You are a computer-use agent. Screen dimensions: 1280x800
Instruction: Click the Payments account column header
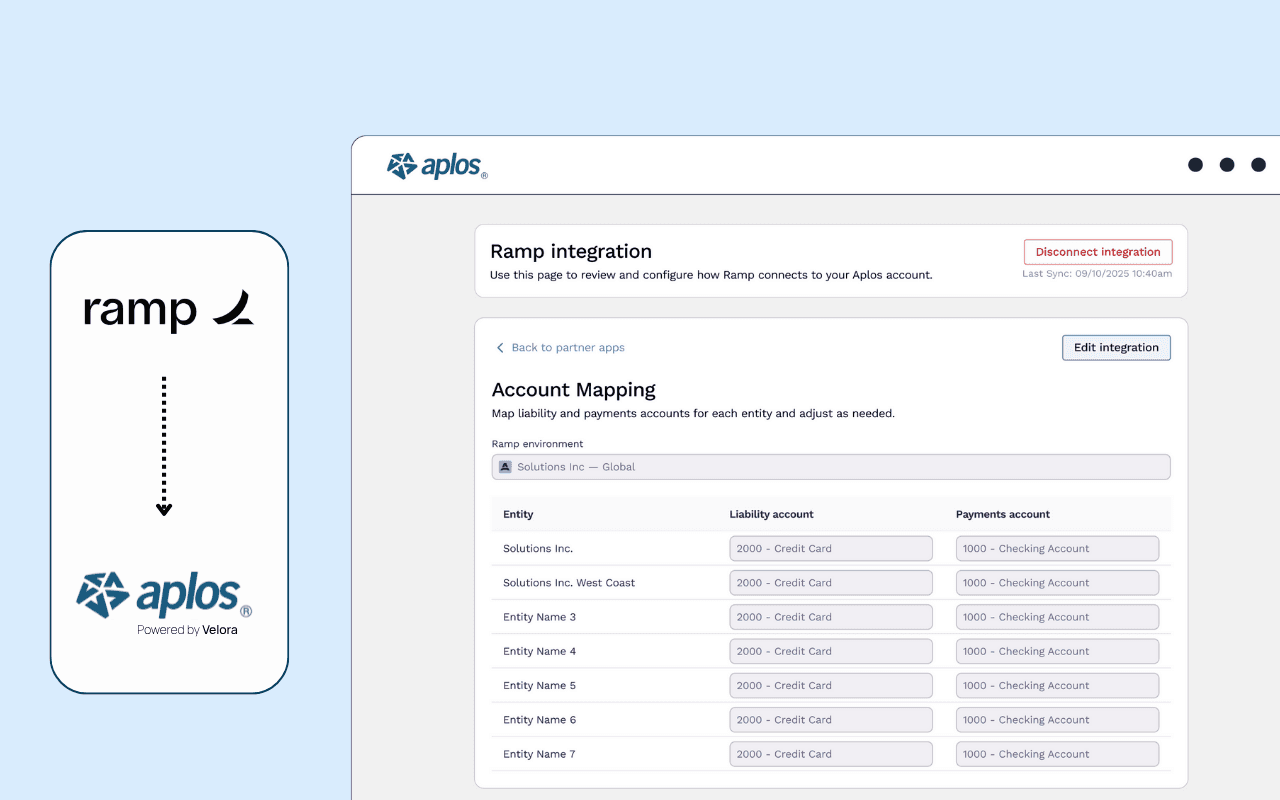(x=1002, y=515)
